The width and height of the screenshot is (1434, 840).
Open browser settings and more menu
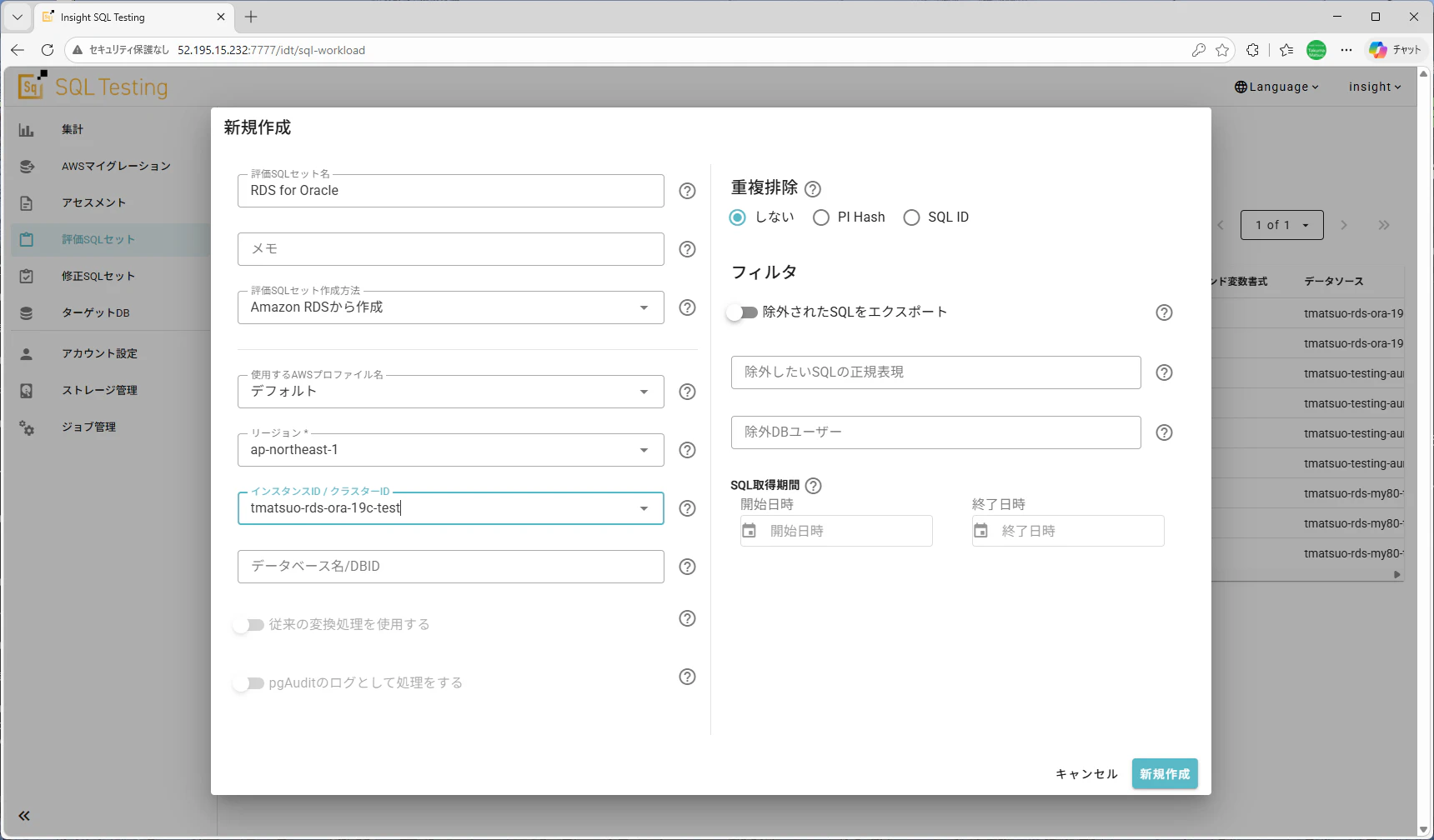[1346, 50]
